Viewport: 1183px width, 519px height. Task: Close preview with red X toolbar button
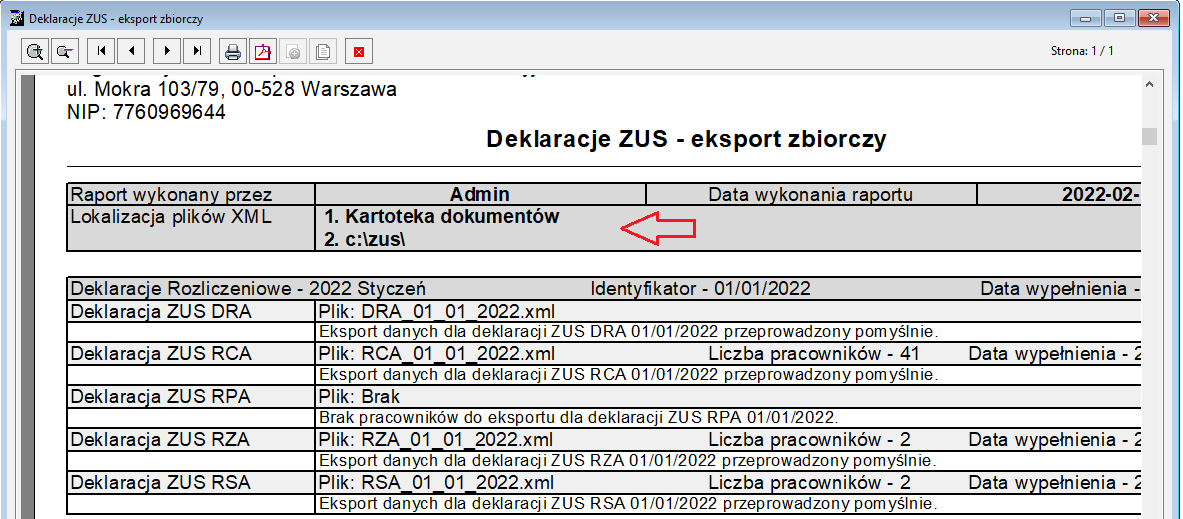359,51
